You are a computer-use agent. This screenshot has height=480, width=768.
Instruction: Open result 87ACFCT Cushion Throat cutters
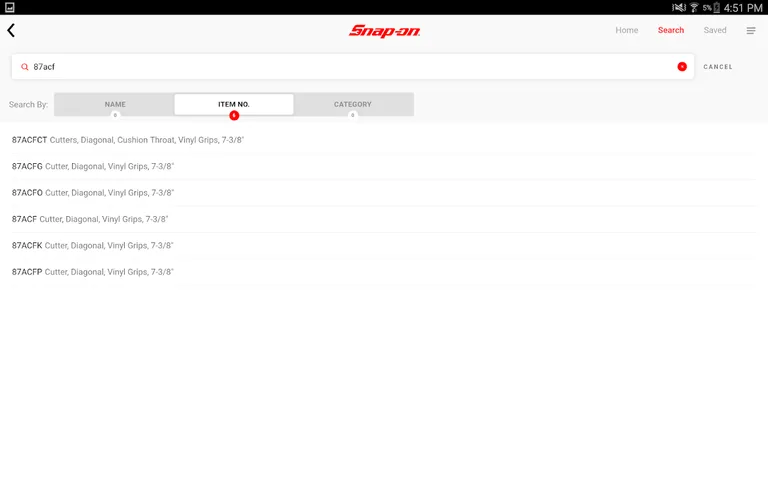(x=384, y=140)
